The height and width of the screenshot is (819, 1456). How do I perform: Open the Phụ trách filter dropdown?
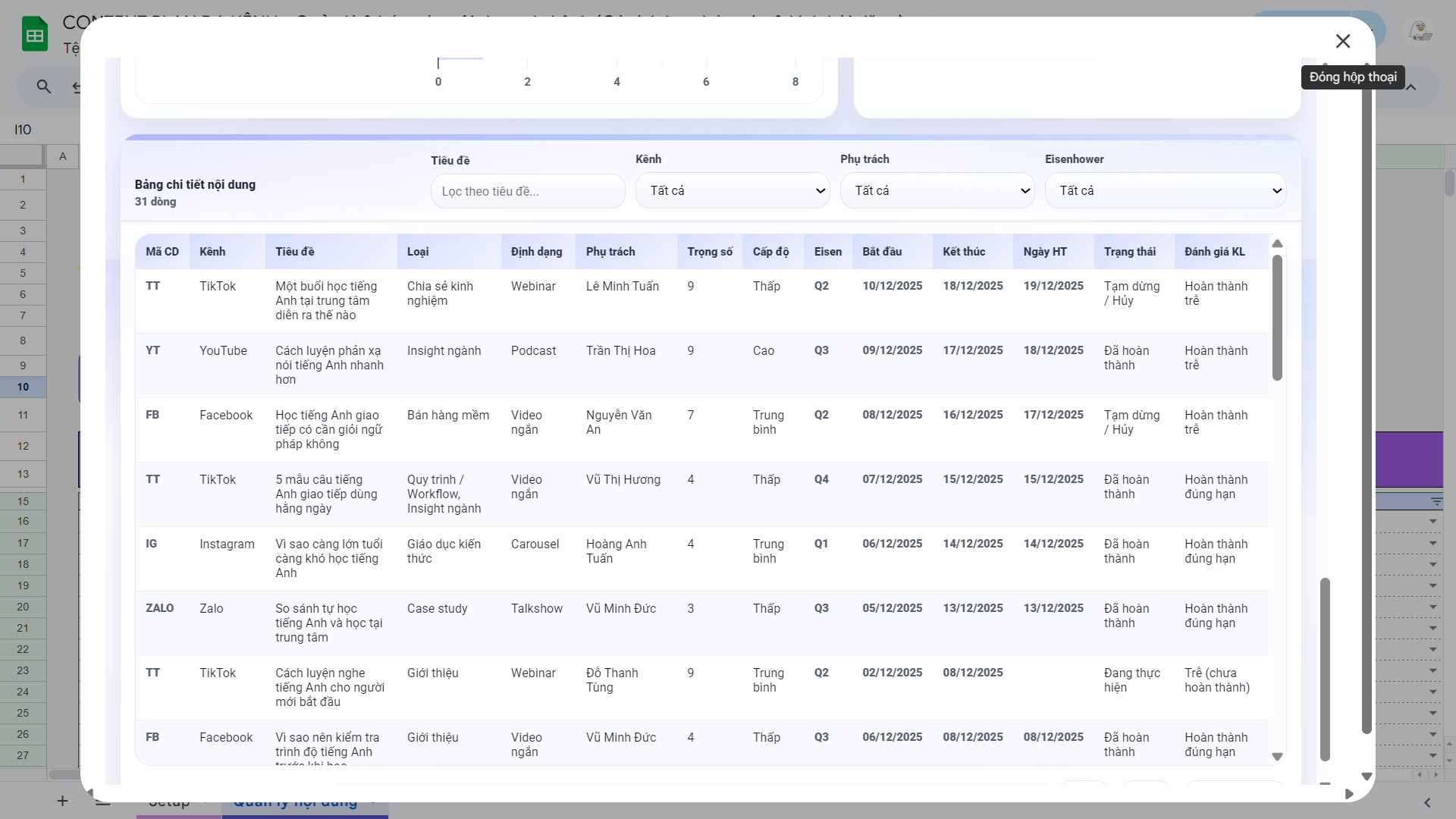click(x=937, y=190)
